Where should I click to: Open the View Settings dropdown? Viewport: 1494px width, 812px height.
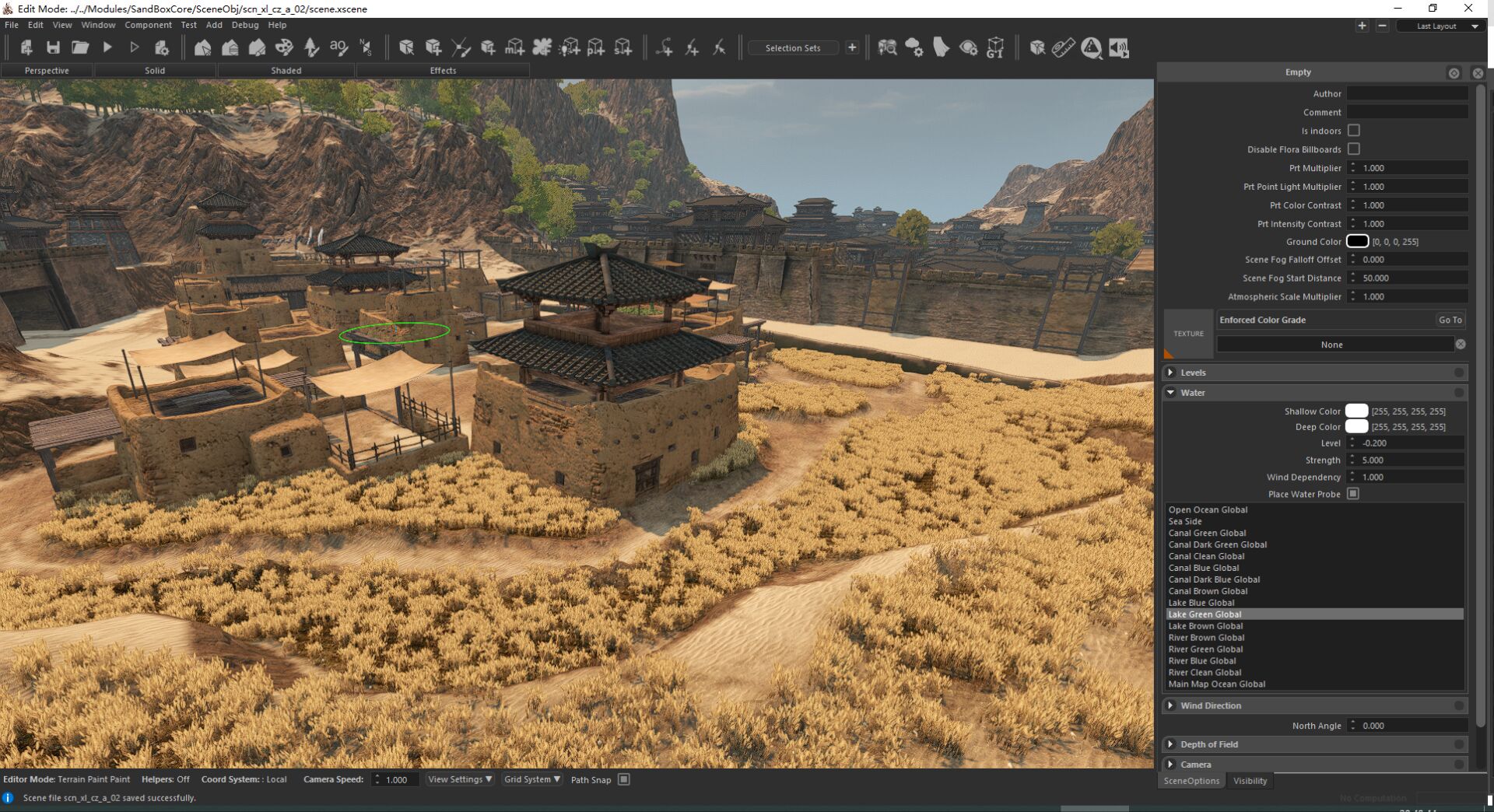(460, 779)
